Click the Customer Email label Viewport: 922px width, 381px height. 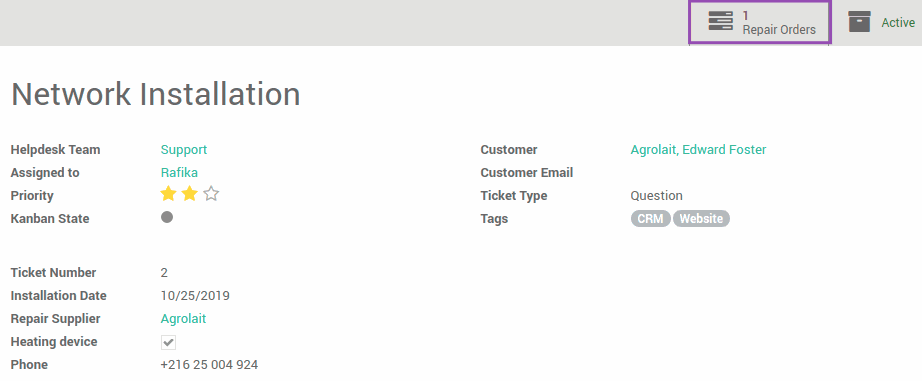click(x=527, y=173)
